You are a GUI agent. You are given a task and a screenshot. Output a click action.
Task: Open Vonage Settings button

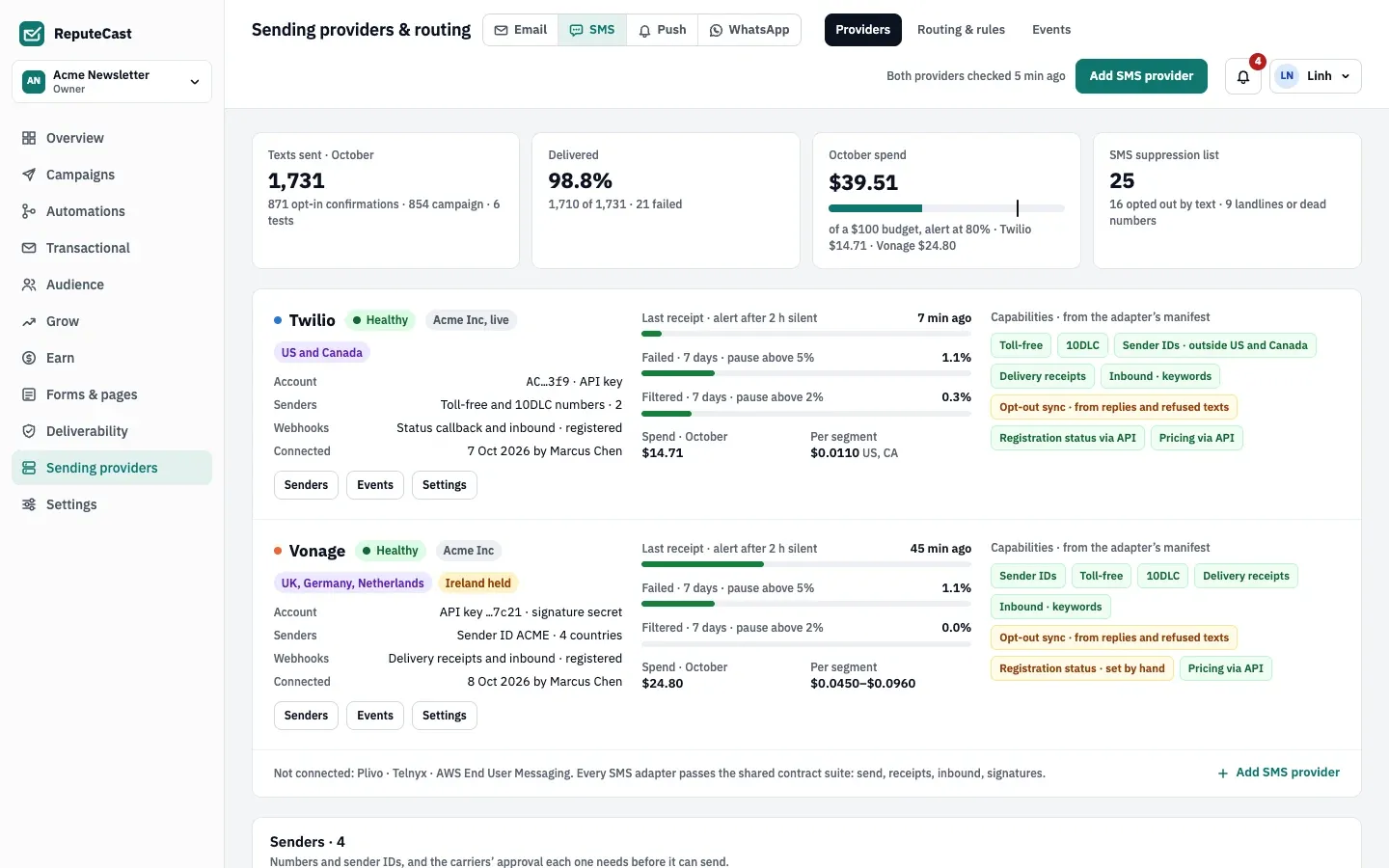tap(445, 716)
